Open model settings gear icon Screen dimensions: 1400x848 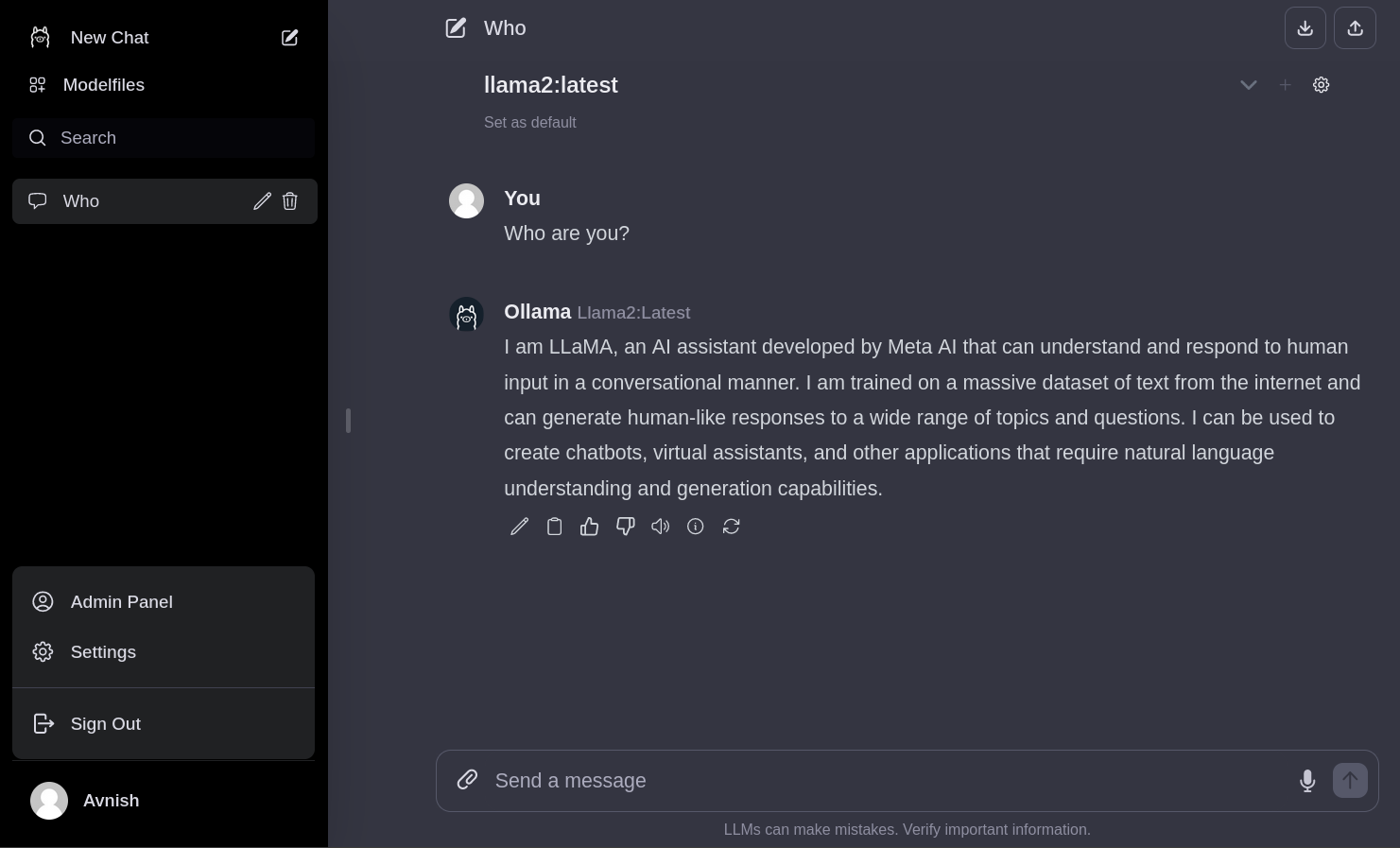tap(1322, 85)
